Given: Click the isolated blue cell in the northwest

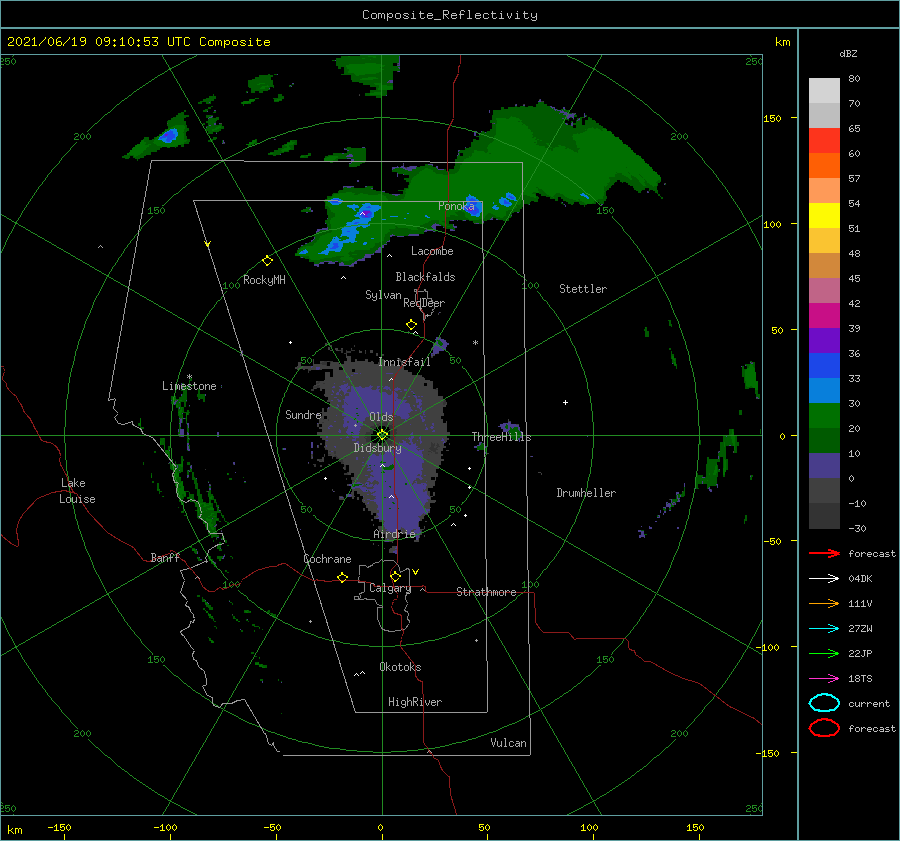Looking at the screenshot, I should tap(169, 135).
